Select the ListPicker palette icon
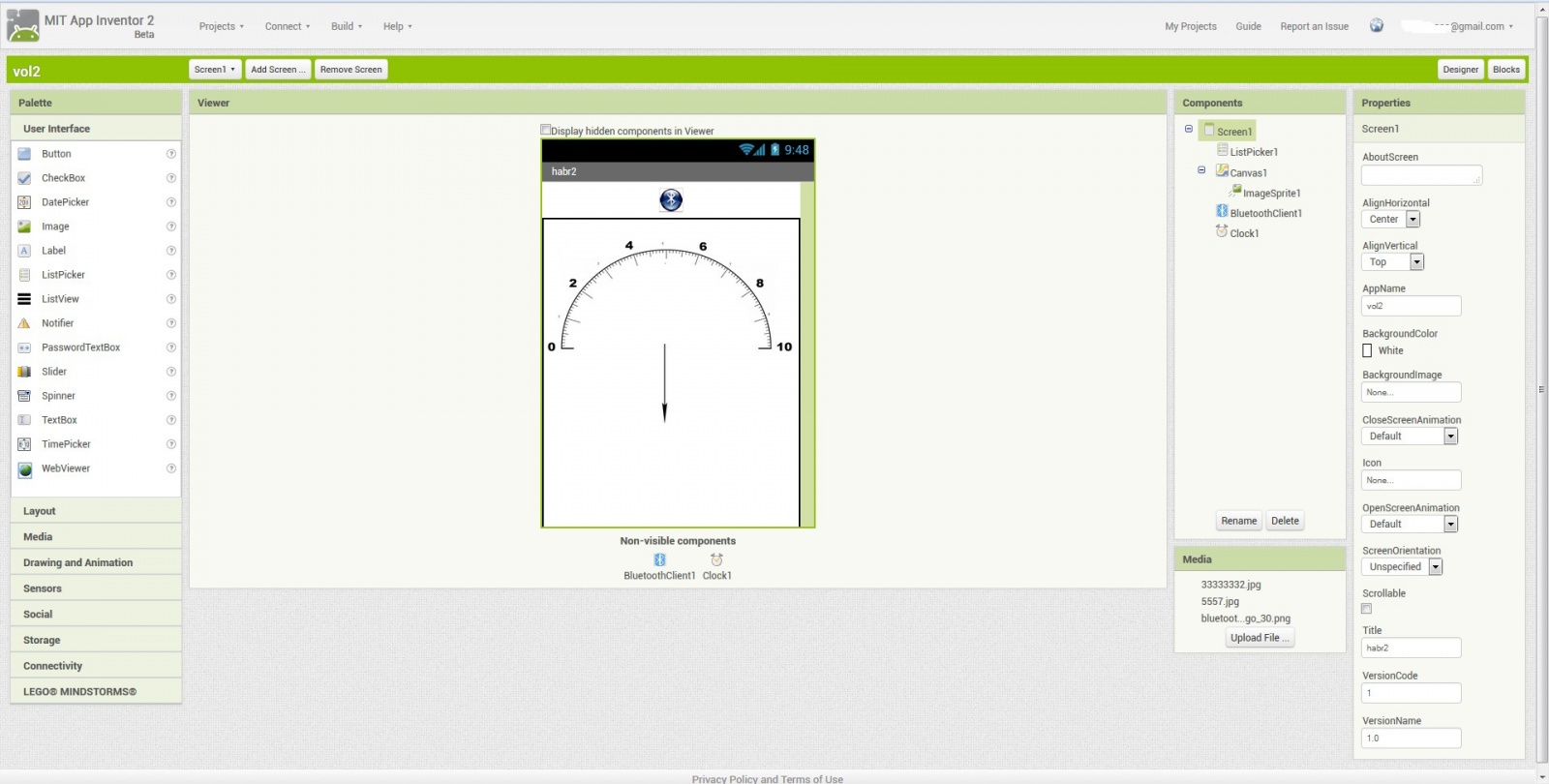1549x784 pixels. tap(24, 275)
